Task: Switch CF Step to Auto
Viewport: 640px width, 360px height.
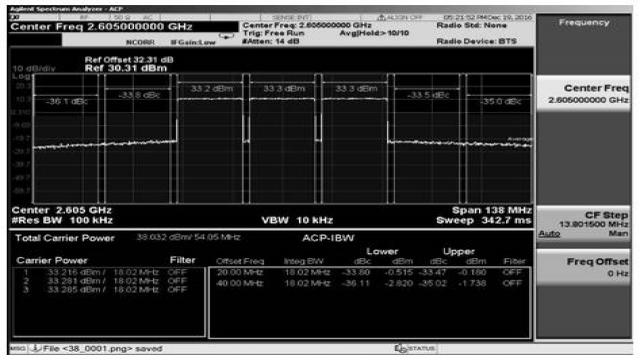Action: [x=549, y=233]
